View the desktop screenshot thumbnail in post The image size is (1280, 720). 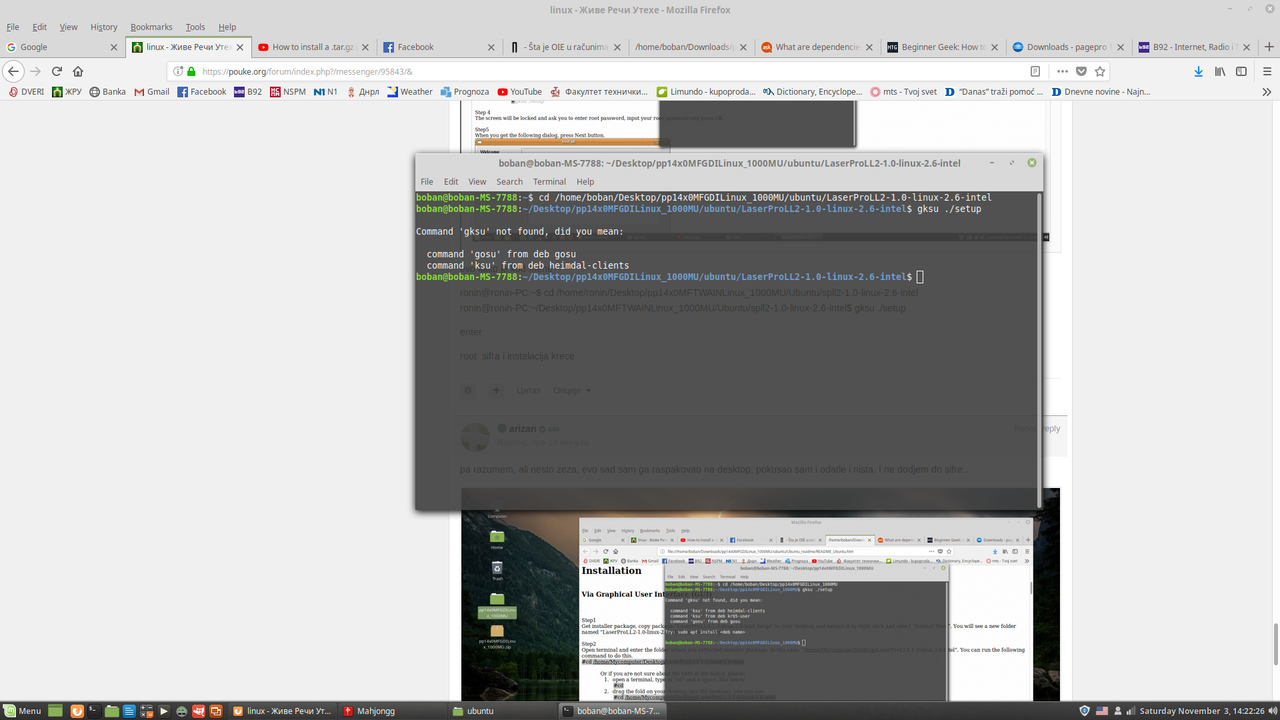[x=760, y=594]
